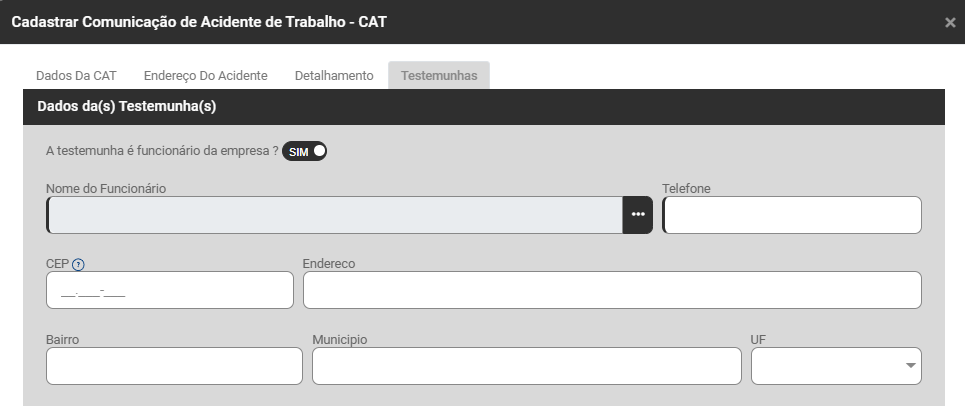Viewport: 965px width, 406px height.
Task: Focus the Telefone input field
Action: [x=791, y=215]
